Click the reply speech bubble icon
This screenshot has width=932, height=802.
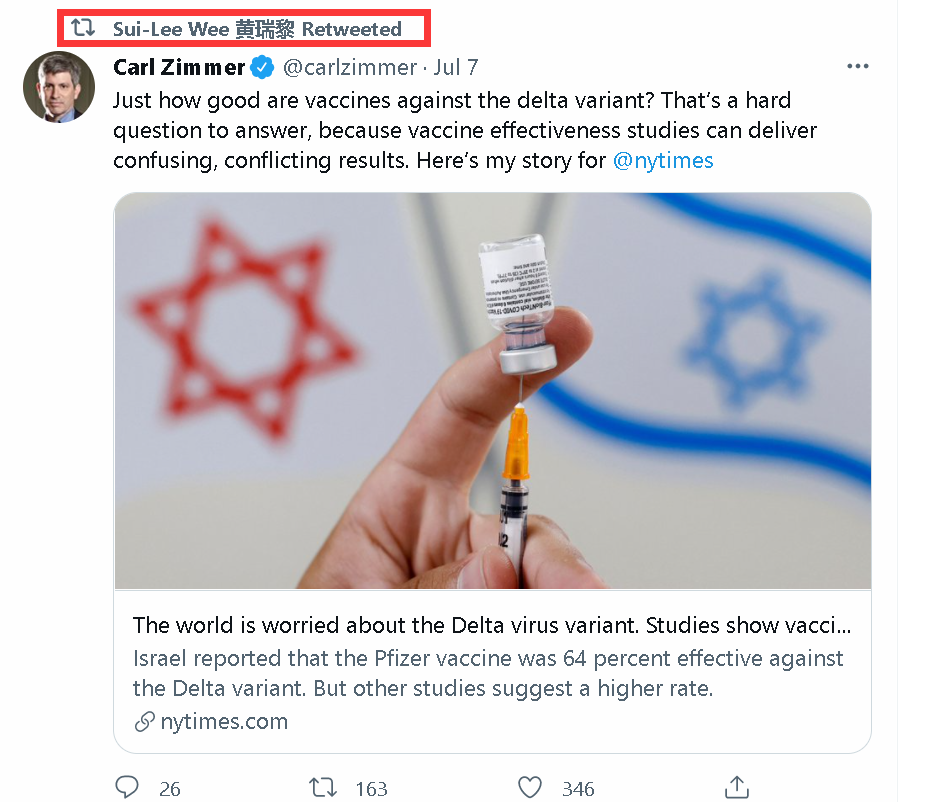[x=127, y=788]
